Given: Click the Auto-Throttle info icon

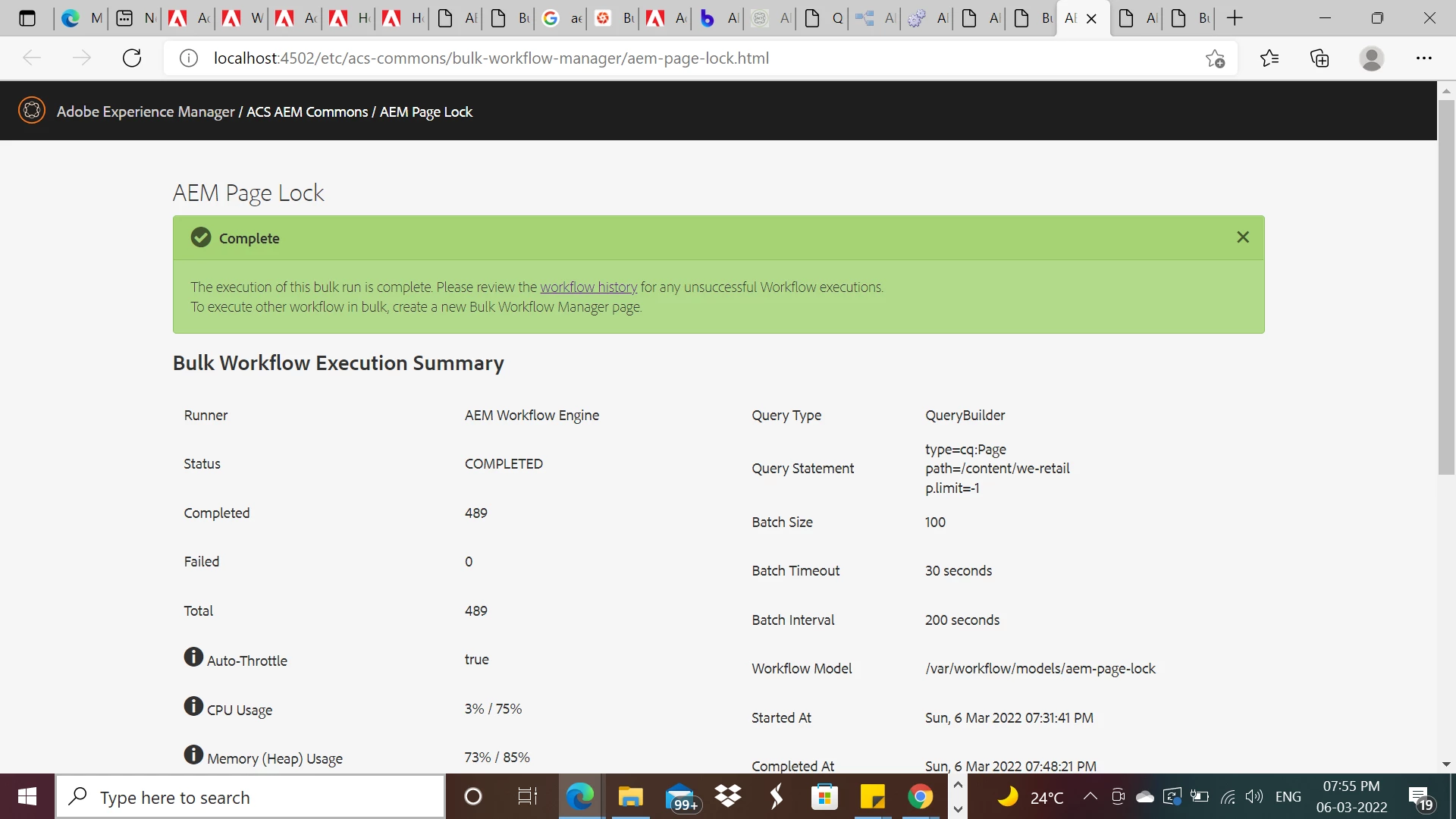Looking at the screenshot, I should pyautogui.click(x=193, y=657).
